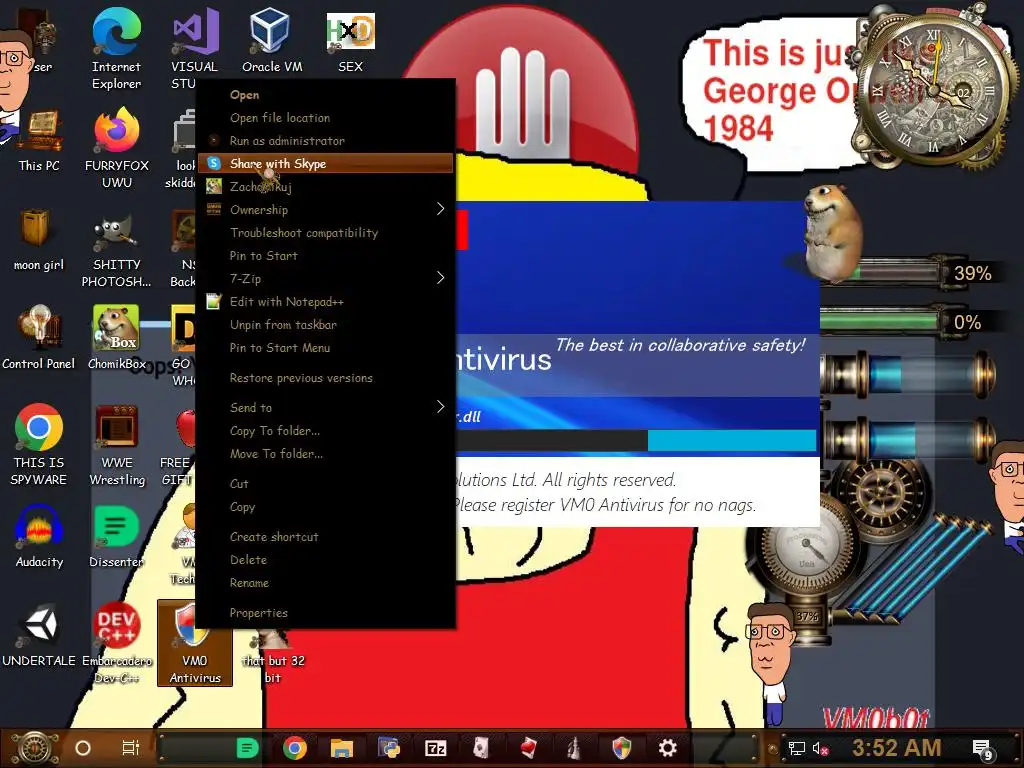Viewport: 1024px width, 768px height.
Task: Open Cortana search circle on taskbar
Action: click(83, 748)
